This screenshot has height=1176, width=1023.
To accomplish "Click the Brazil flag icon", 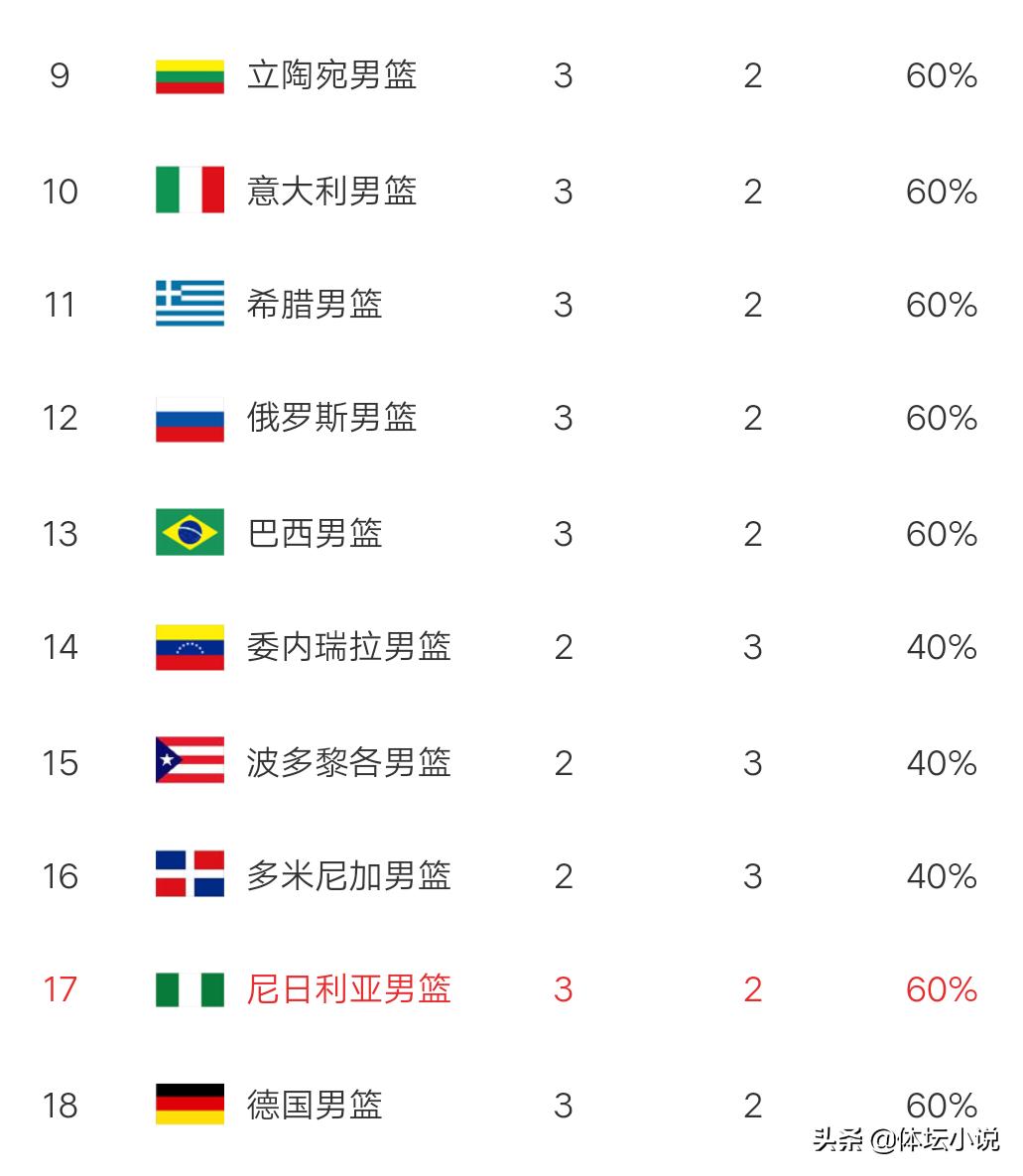I will pyautogui.click(x=190, y=532).
